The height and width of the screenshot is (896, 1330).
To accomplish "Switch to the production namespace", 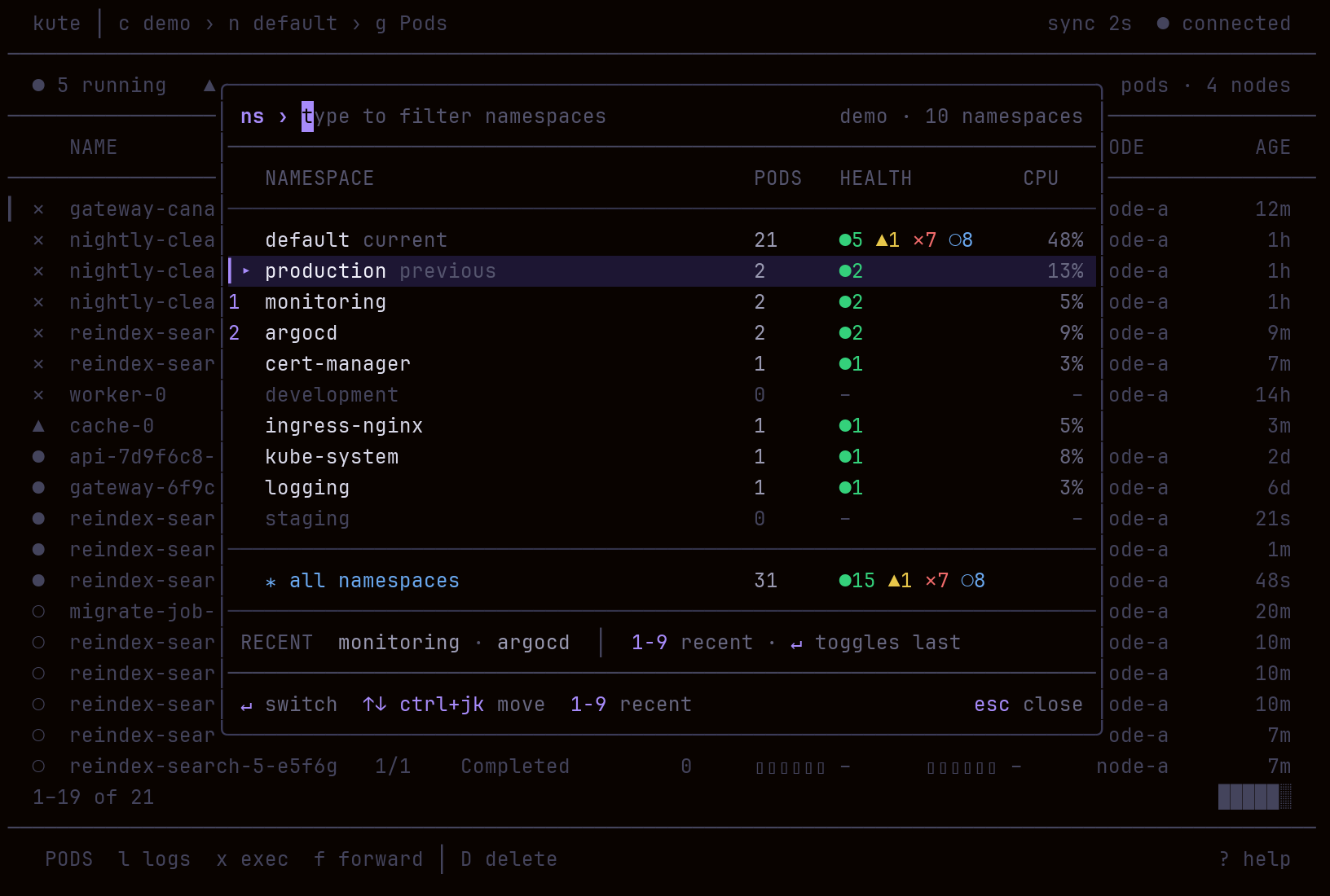I will click(662, 271).
